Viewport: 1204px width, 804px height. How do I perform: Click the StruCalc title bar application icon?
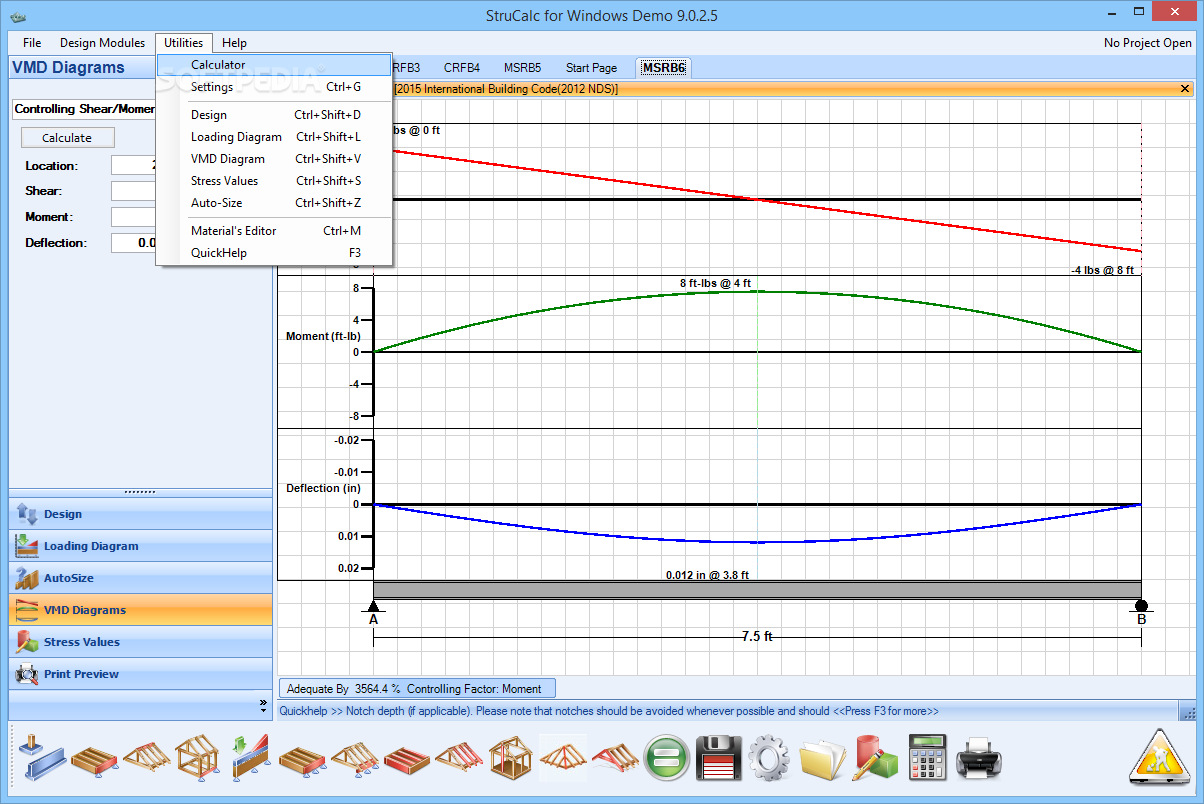pyautogui.click(x=17, y=16)
